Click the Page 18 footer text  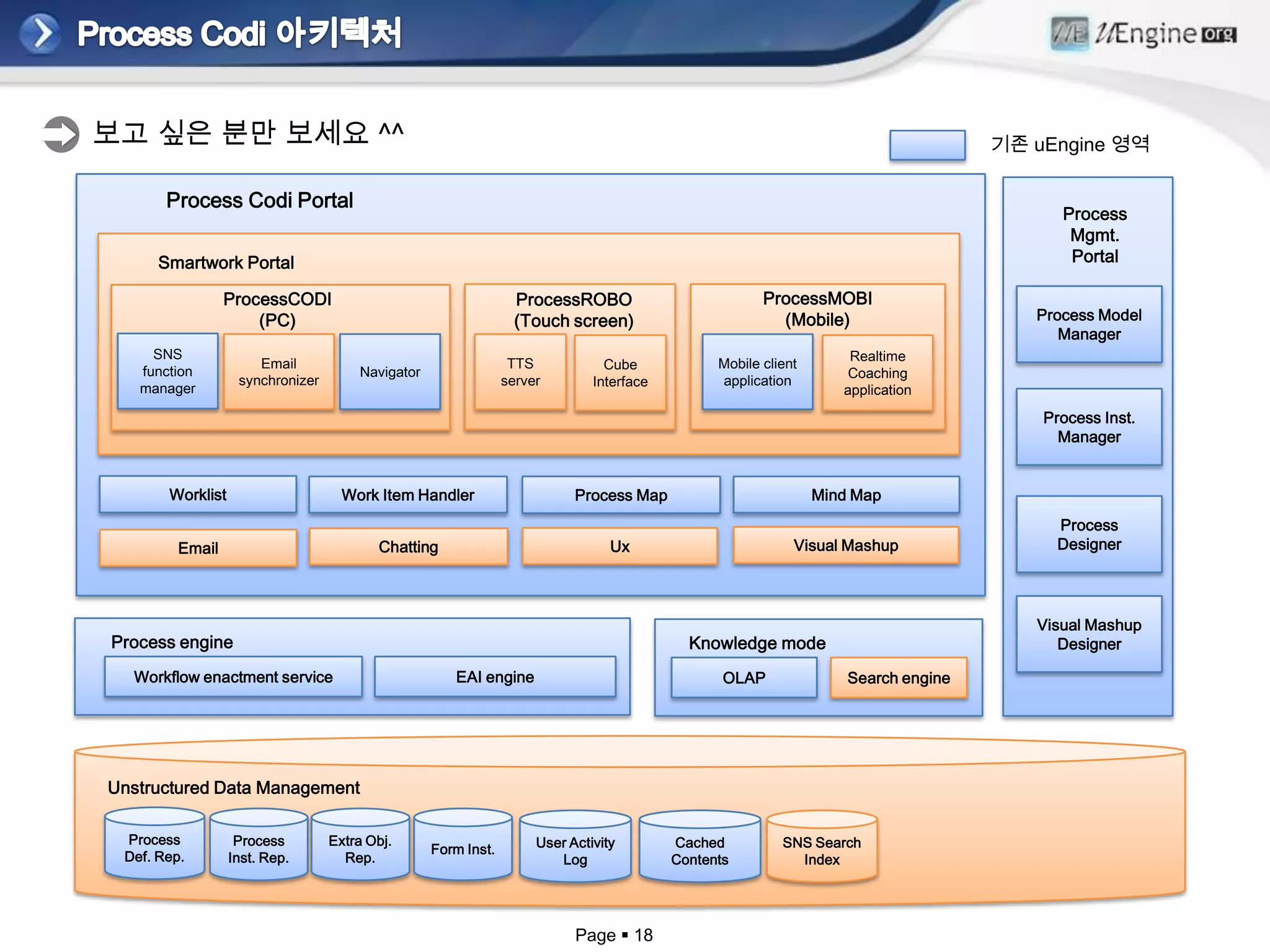pos(613,935)
